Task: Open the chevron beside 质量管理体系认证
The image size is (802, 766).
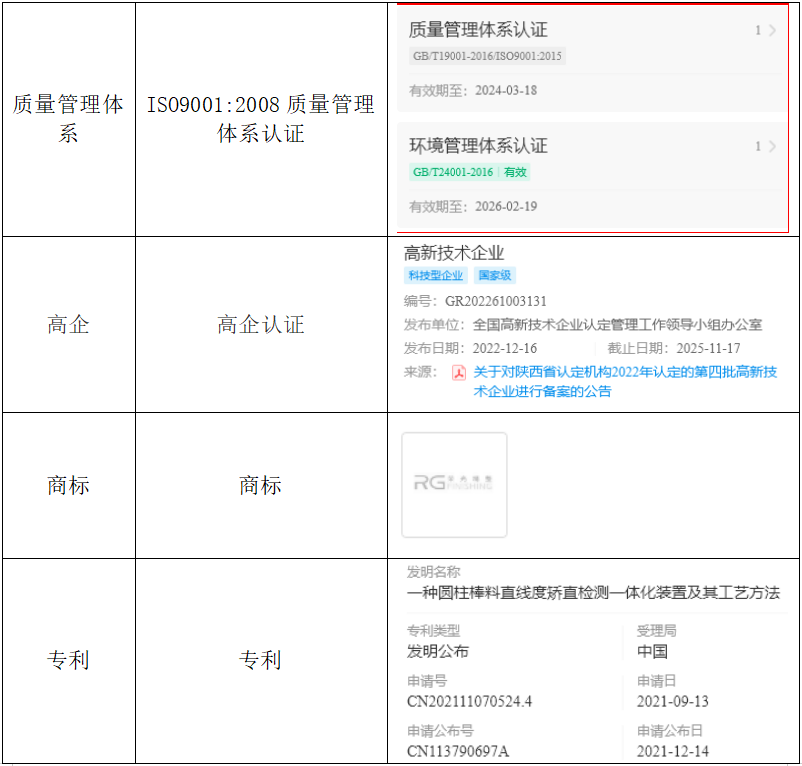Action: [x=772, y=31]
